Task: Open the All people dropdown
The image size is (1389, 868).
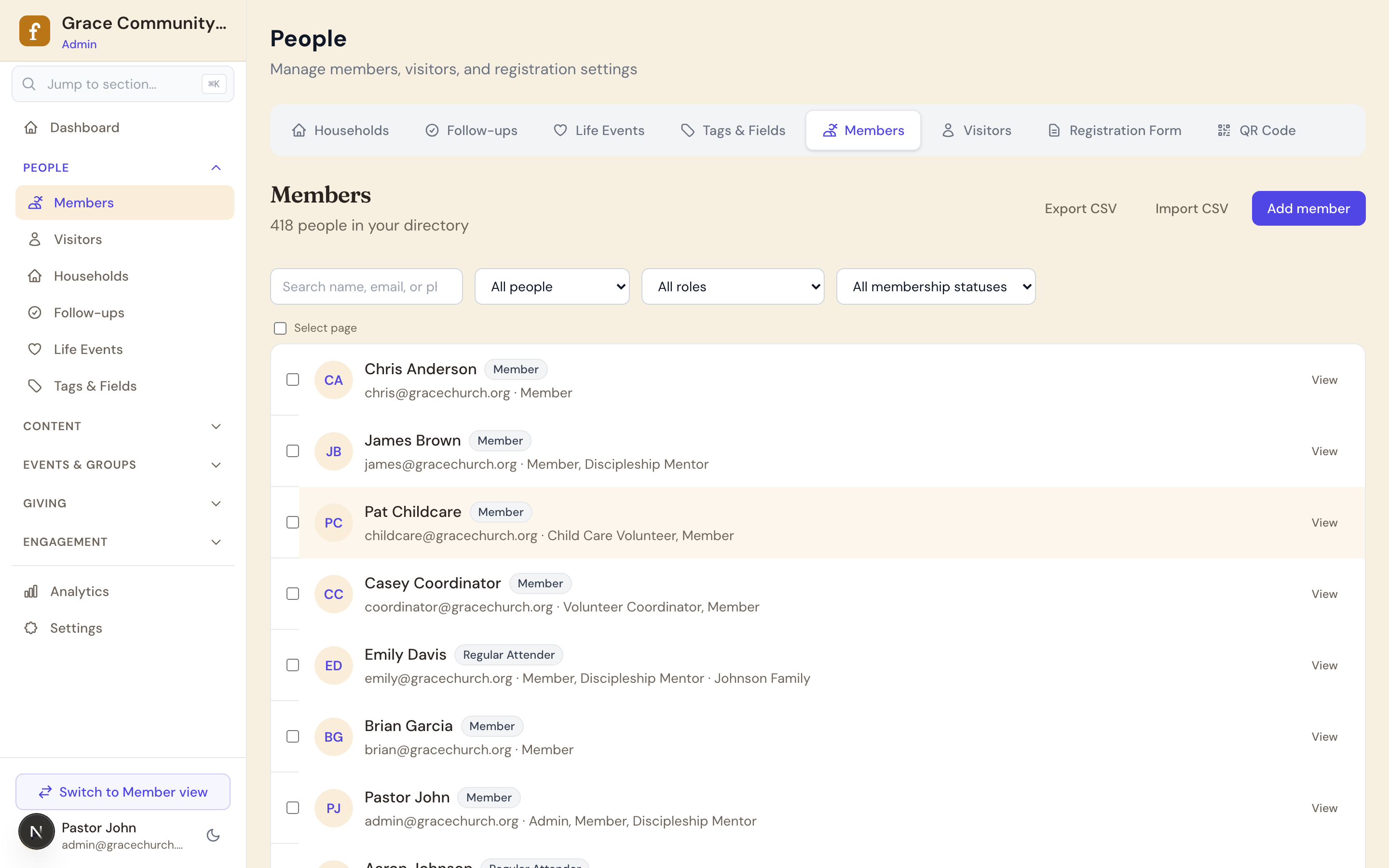Action: [552, 286]
